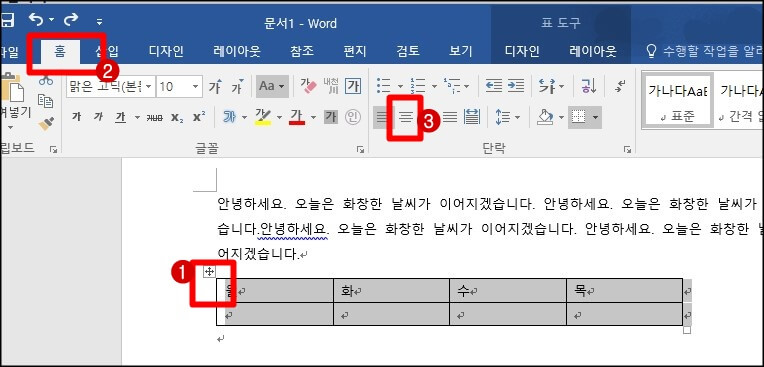Viewport: 764px width, 367px height.
Task: Toggle show paragraph marks
Action: tap(620, 86)
